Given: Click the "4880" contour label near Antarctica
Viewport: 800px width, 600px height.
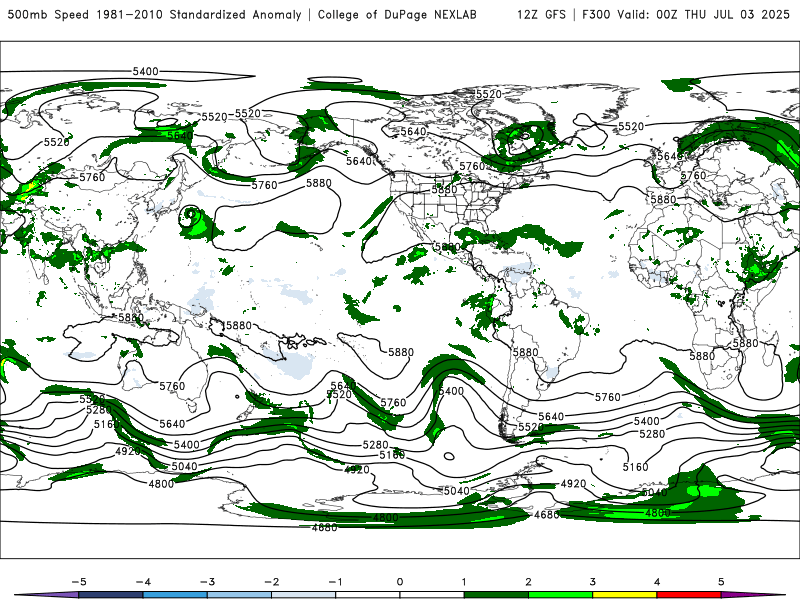Looking at the screenshot, I should [324, 528].
